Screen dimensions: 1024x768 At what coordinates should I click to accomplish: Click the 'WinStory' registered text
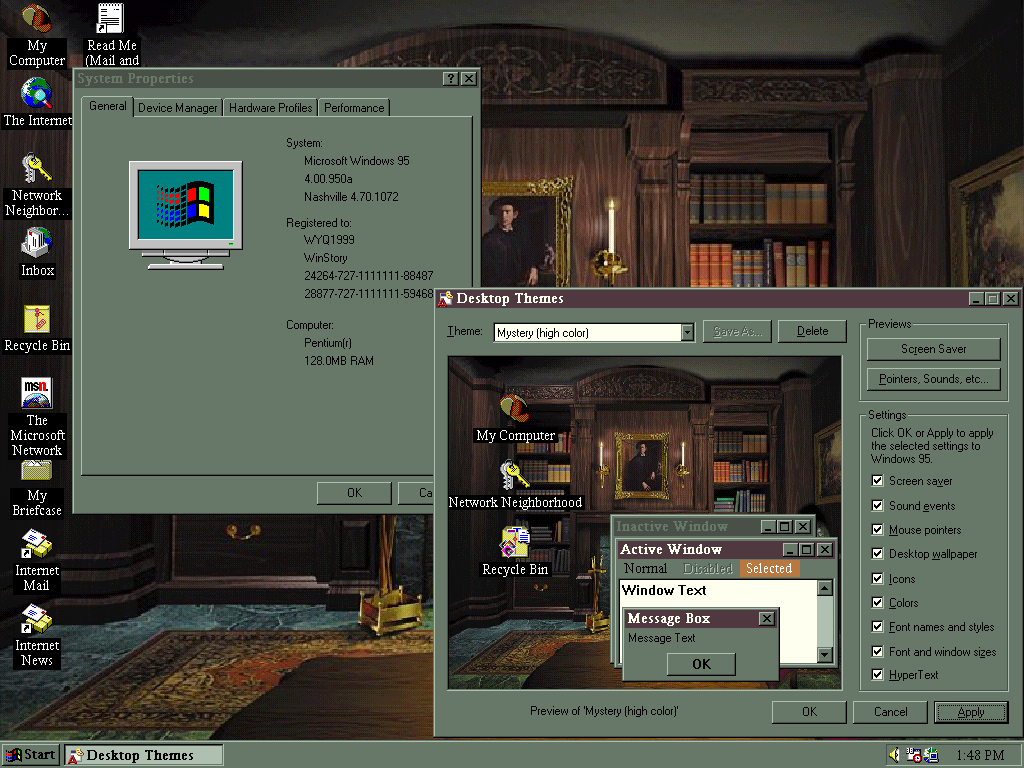(x=326, y=258)
